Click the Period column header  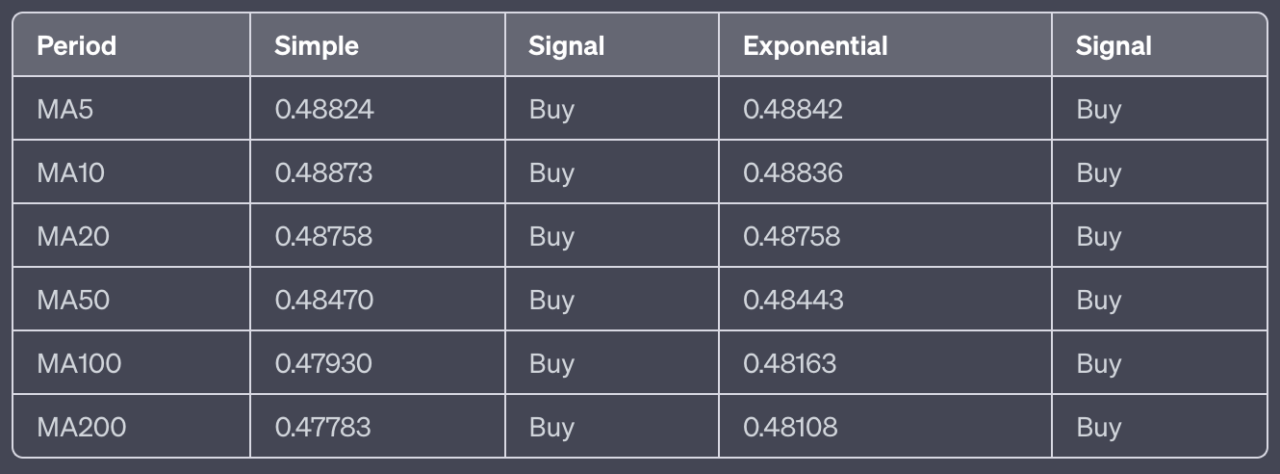76,46
